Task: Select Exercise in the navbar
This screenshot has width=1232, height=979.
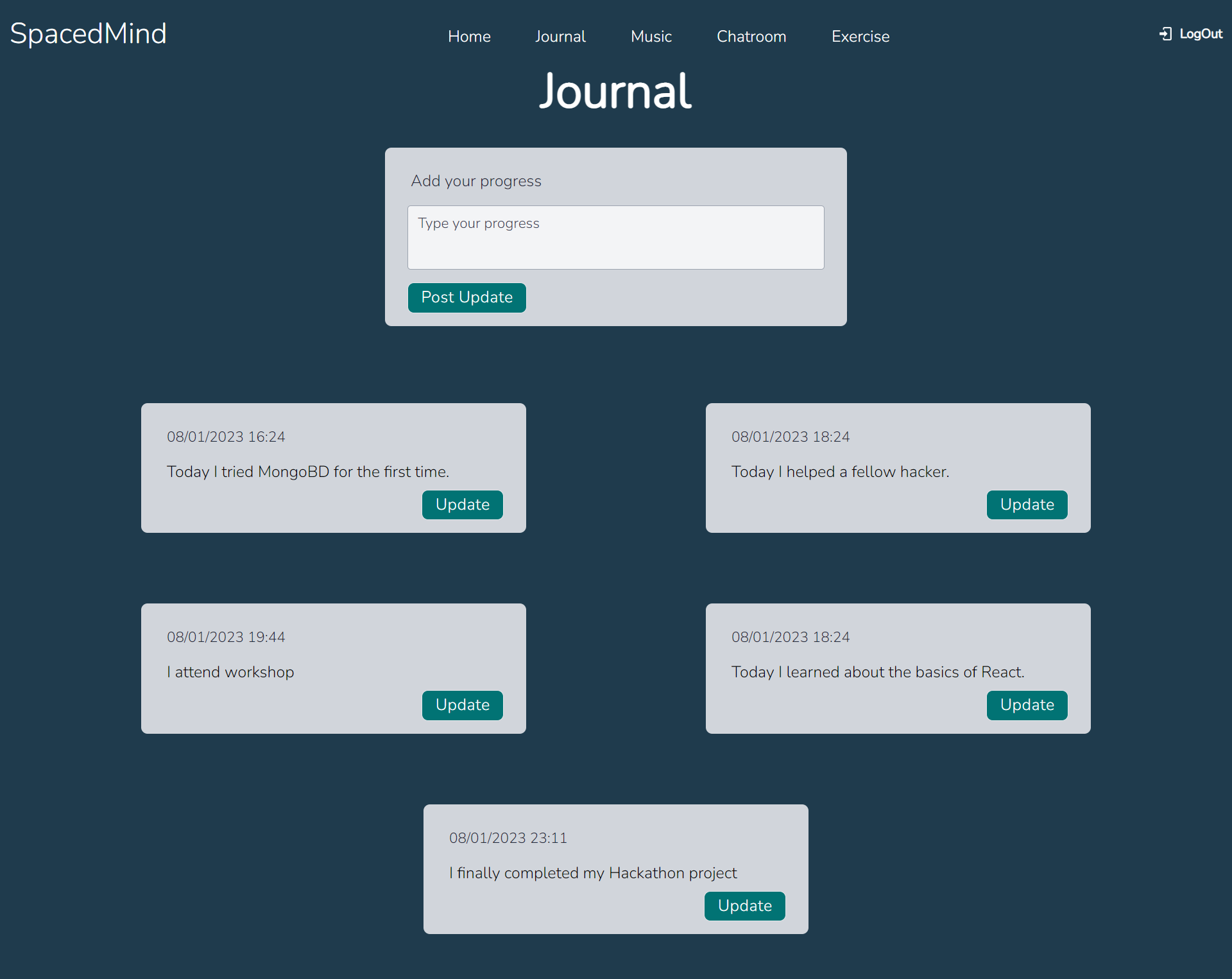Action: click(x=860, y=37)
